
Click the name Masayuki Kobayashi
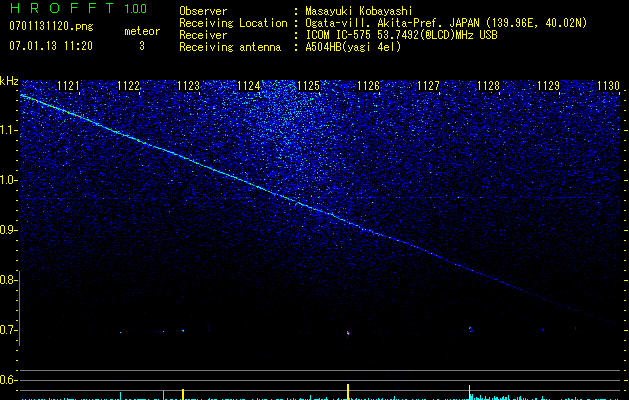pyautogui.click(x=359, y=11)
